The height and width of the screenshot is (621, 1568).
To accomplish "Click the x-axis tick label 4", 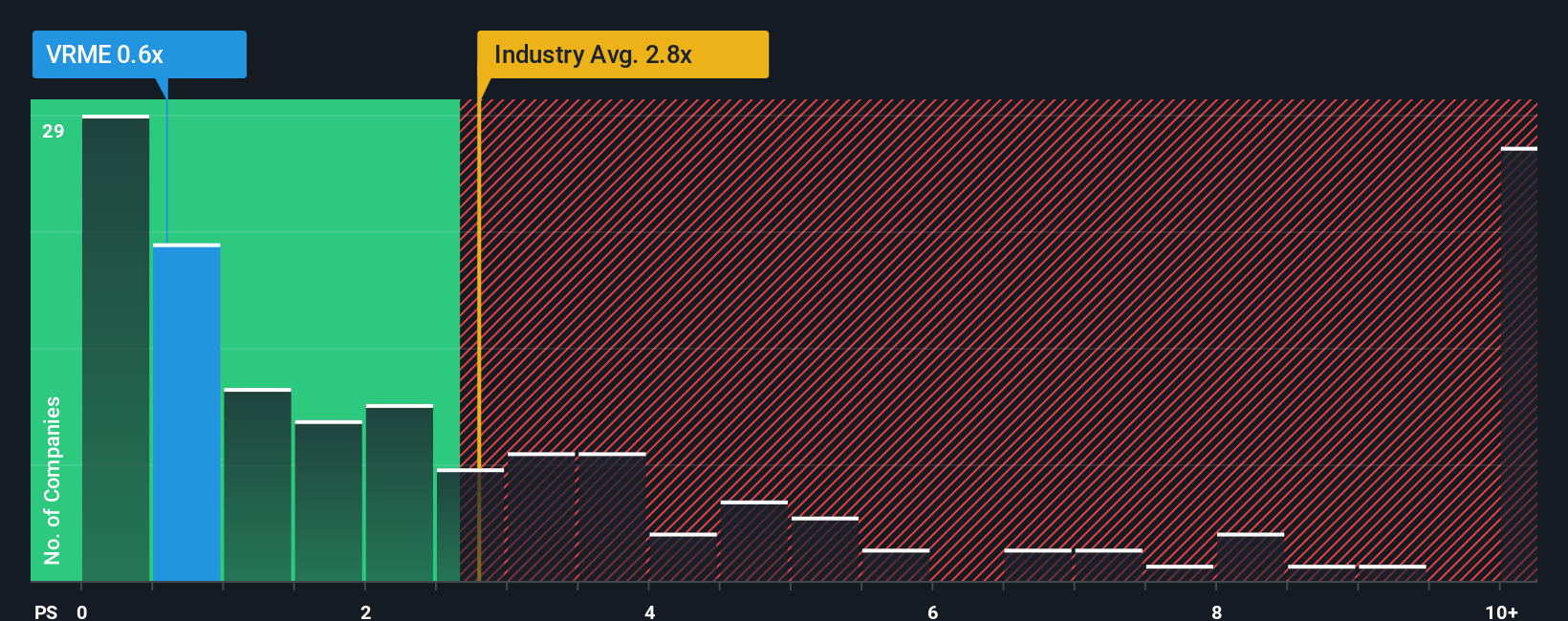I will click(x=649, y=611).
